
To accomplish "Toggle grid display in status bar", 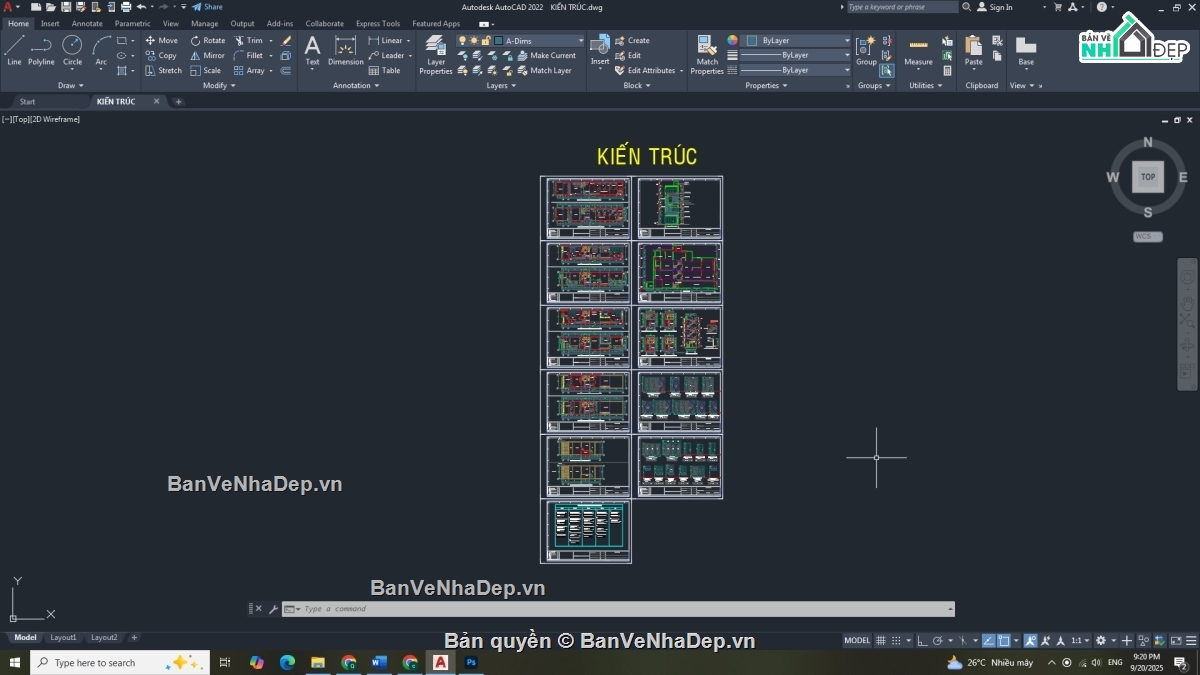I will 881,640.
